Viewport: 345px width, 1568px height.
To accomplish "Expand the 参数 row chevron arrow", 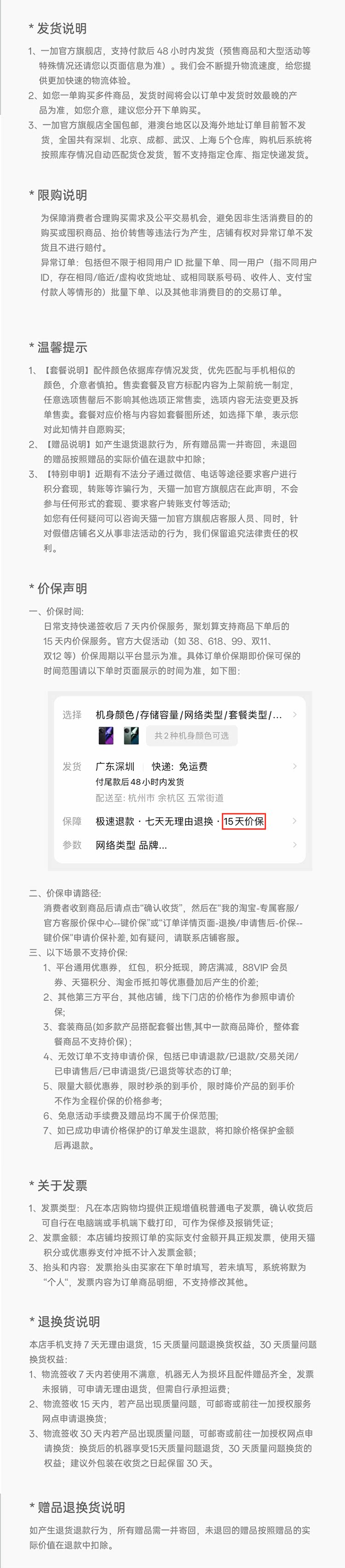I will [x=295, y=845].
